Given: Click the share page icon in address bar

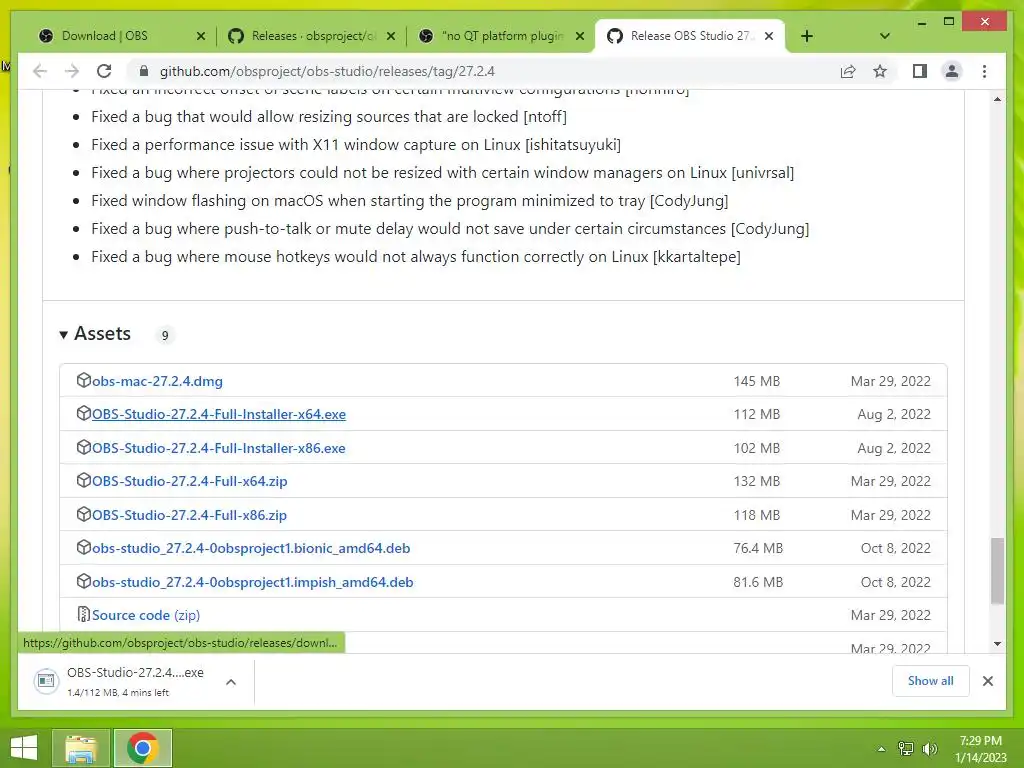Looking at the screenshot, I should (848, 71).
